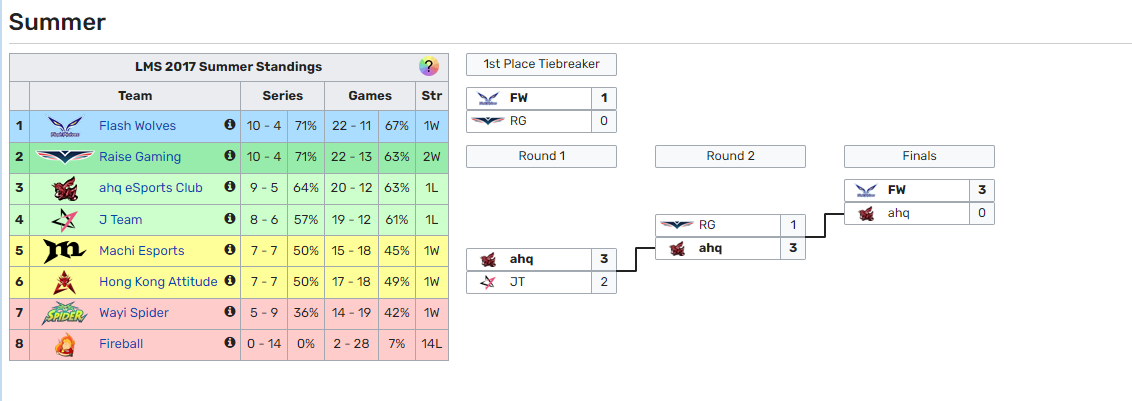Image resolution: width=1132 pixels, height=401 pixels.
Task: Click the Hong Kong Attitude logo
Action: 65,281
